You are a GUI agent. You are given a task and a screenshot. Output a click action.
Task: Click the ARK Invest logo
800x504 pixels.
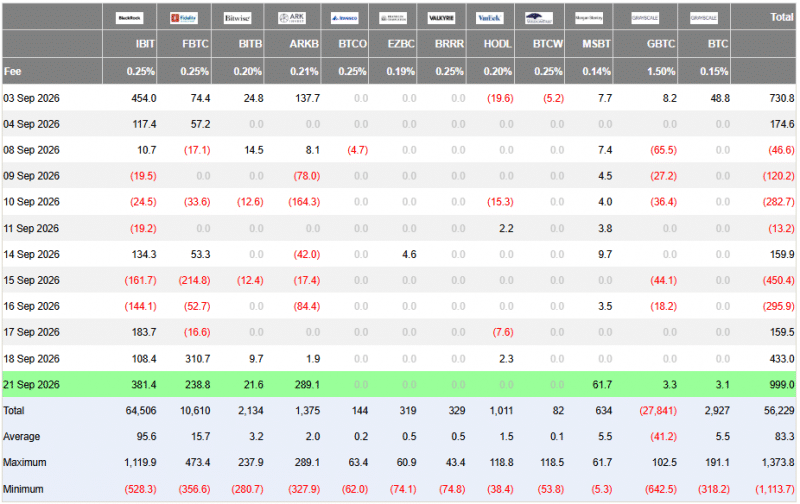tap(292, 18)
